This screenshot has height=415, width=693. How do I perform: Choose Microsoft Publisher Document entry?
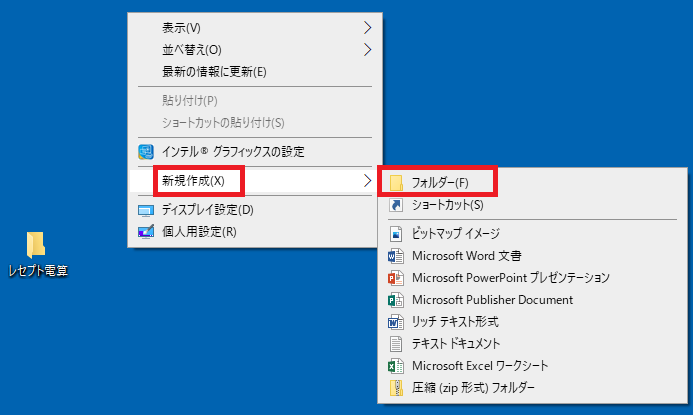[x=532, y=300]
